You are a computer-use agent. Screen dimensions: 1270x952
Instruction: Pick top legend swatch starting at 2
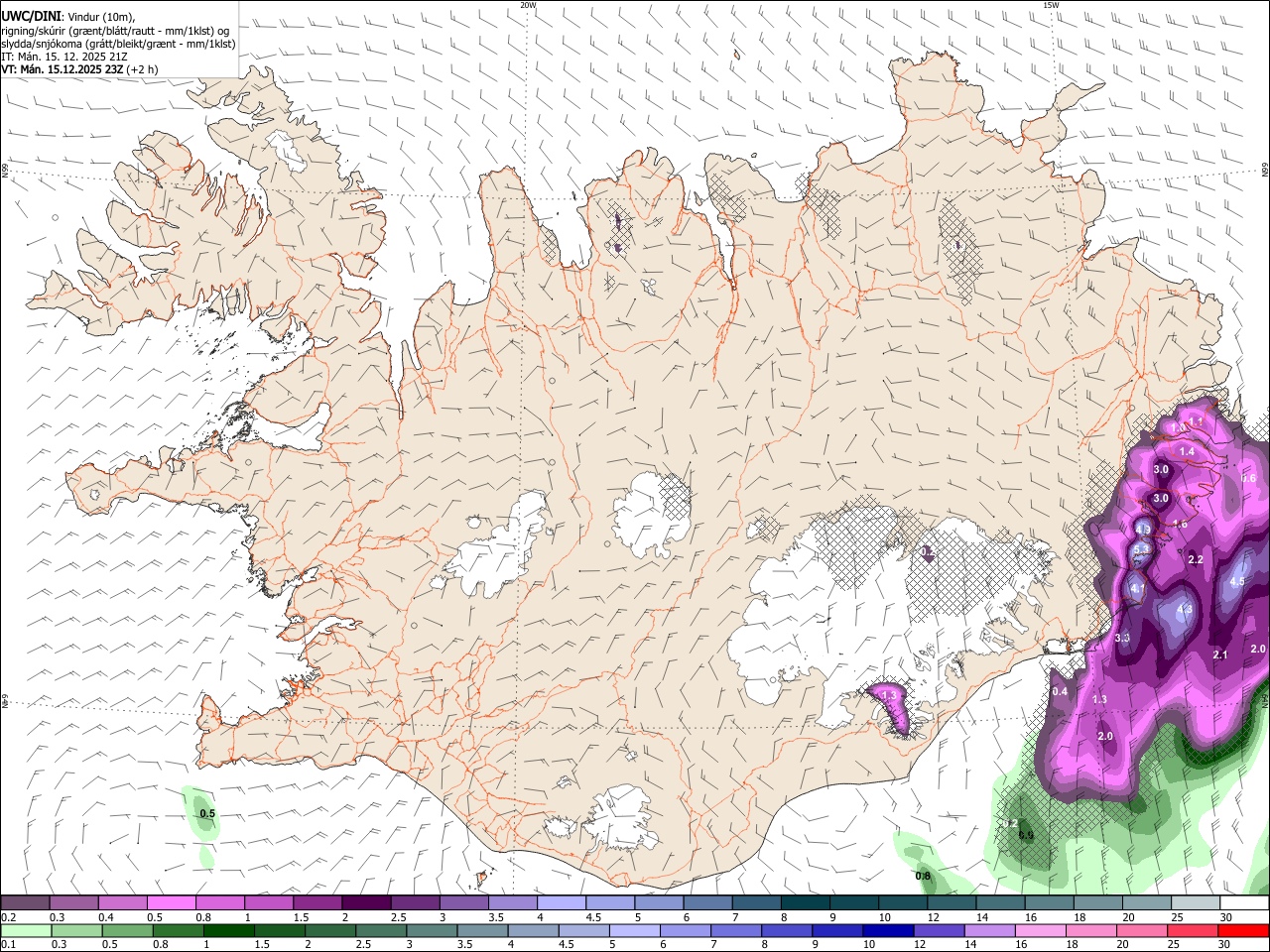coord(366,903)
